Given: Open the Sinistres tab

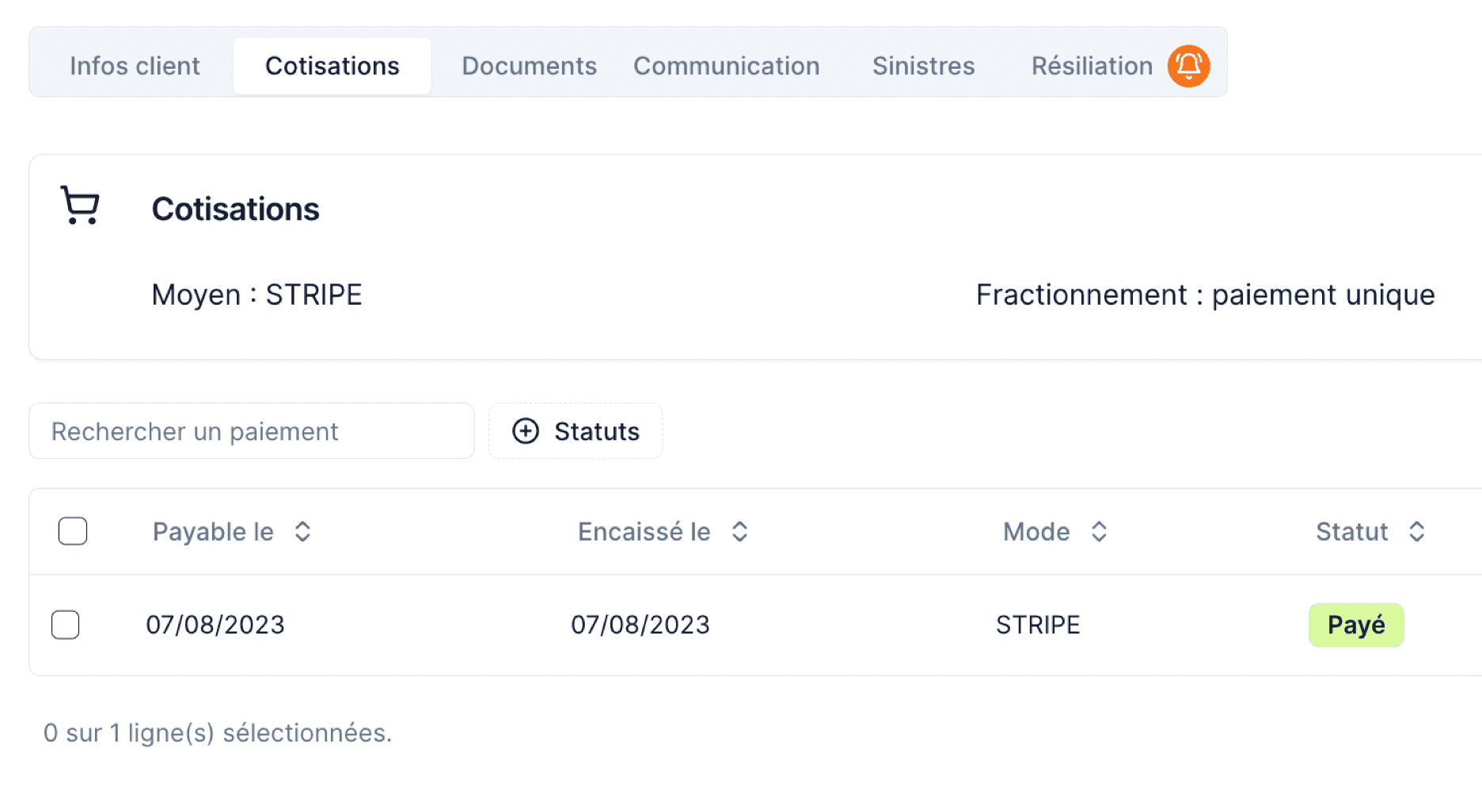Looking at the screenshot, I should pos(923,66).
